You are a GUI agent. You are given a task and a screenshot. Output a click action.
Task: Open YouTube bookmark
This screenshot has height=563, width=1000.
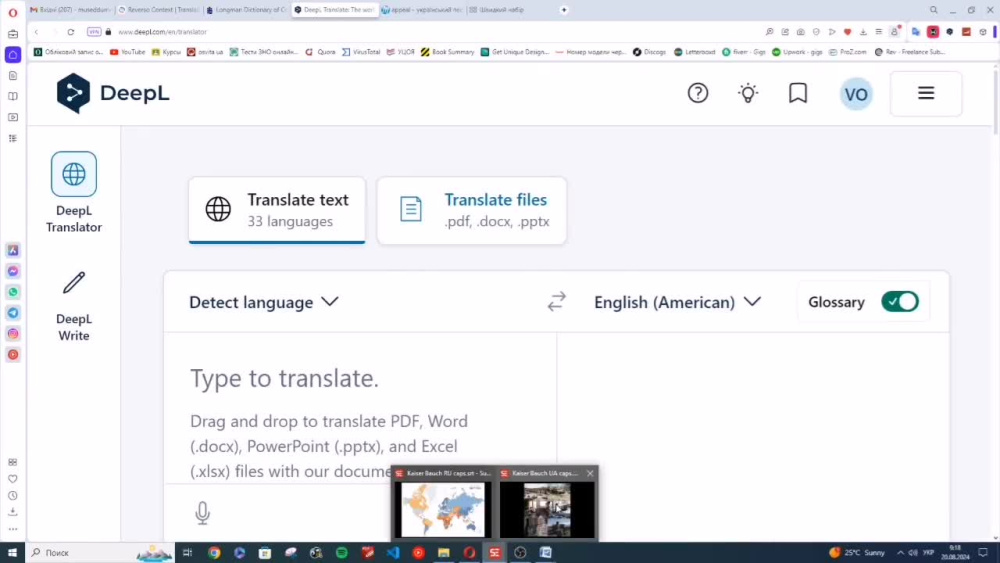[128, 52]
